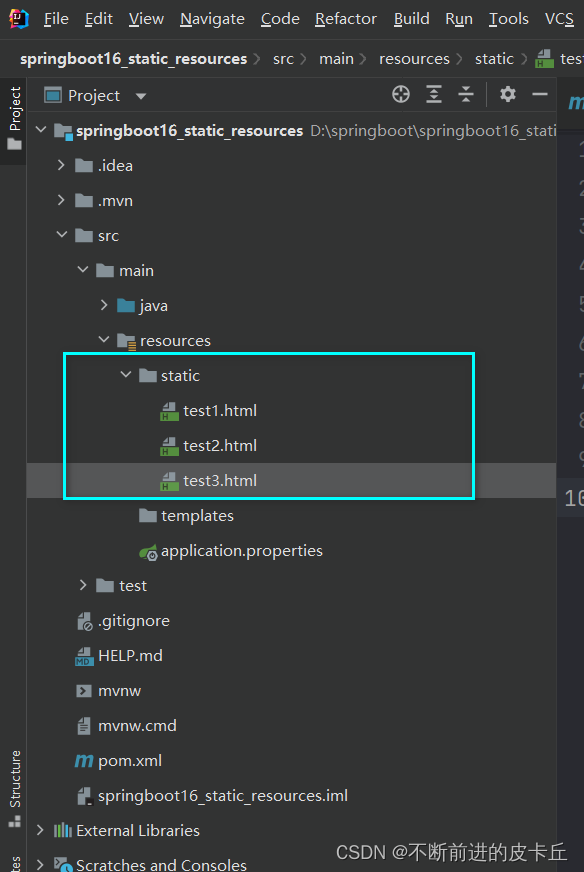Click the External Libraries icon
Screen dimensions: 584x872
pos(63,831)
